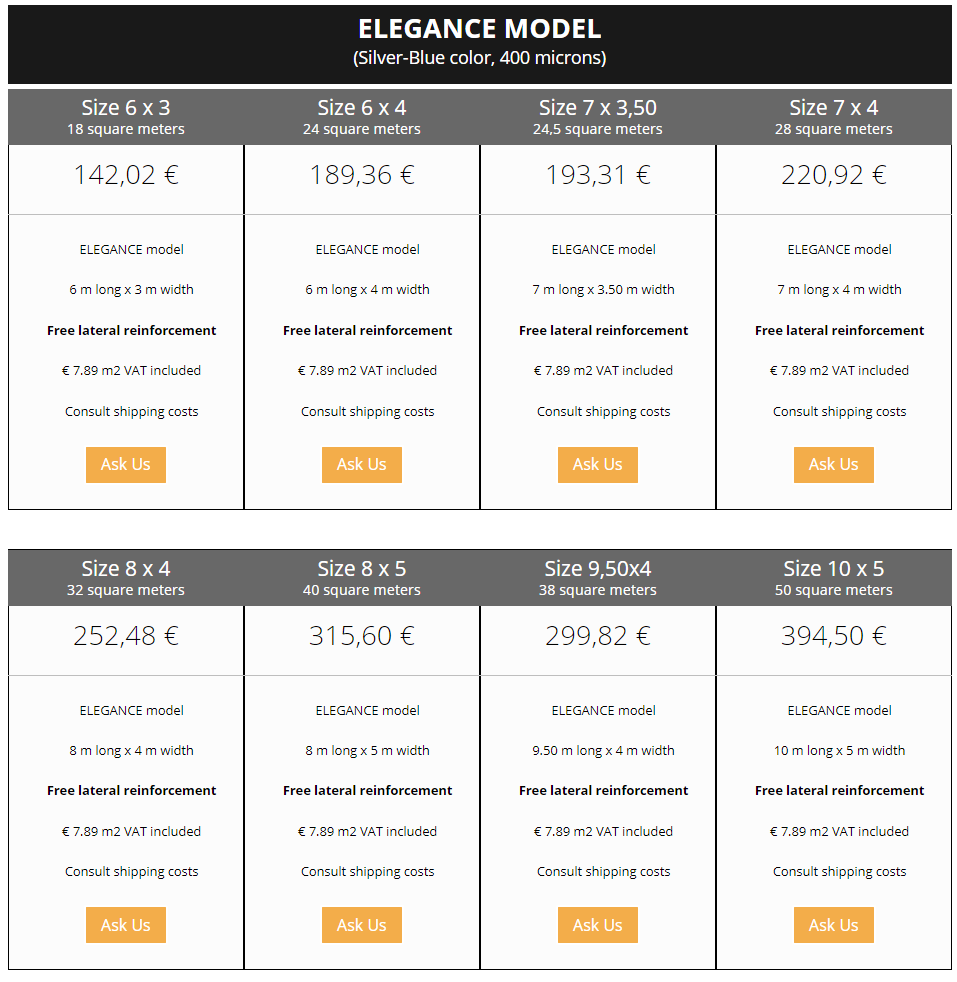Select the 299,82 € price cell

[598, 636]
